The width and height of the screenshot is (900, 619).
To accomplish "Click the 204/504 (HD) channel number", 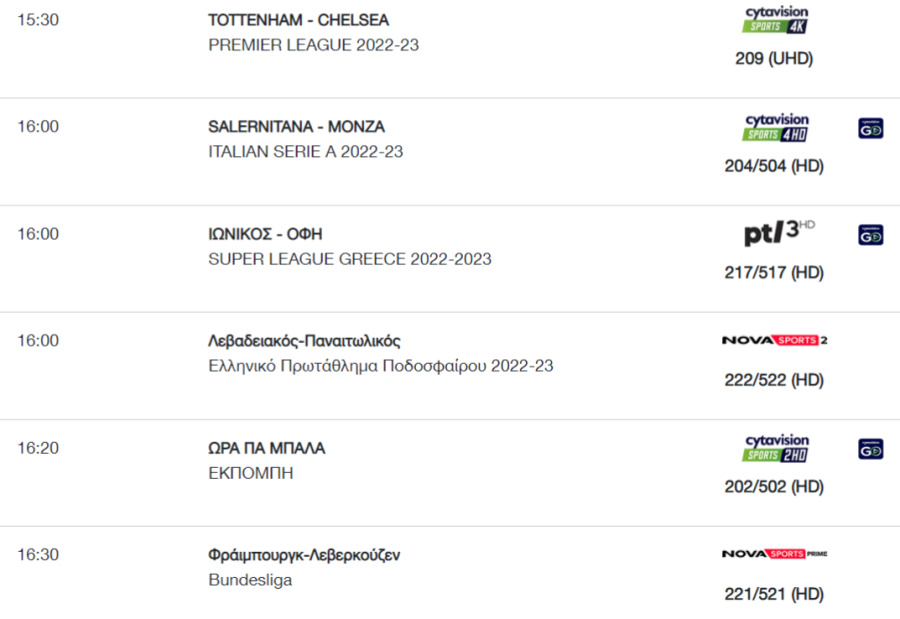I will point(774,166).
